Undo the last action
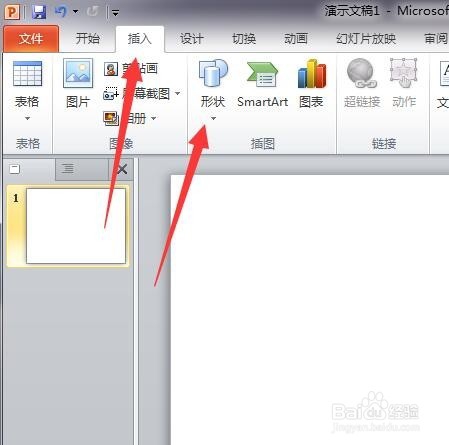Viewport: 449px width, 445px height. [x=61, y=12]
